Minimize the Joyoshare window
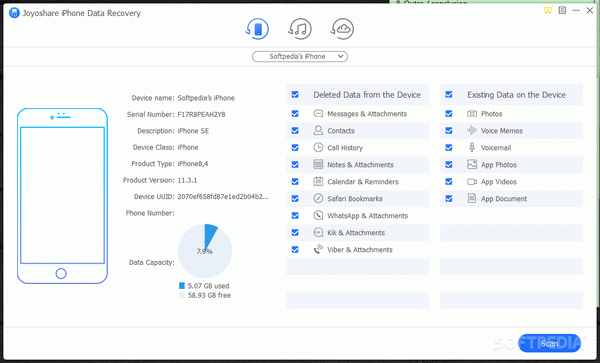Screen dimensions: 600x363 coord(576,10)
